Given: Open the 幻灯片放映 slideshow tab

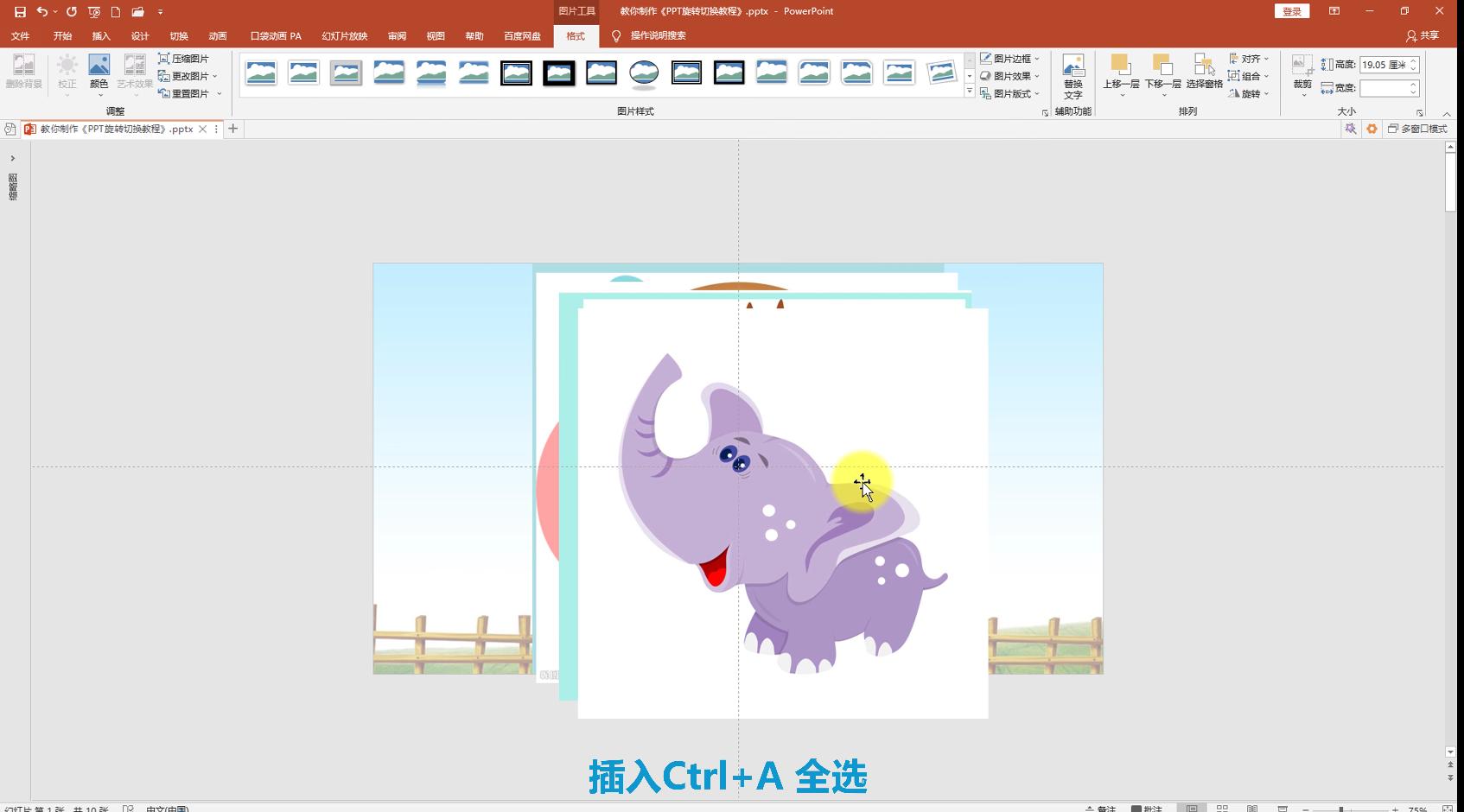Looking at the screenshot, I should (344, 35).
